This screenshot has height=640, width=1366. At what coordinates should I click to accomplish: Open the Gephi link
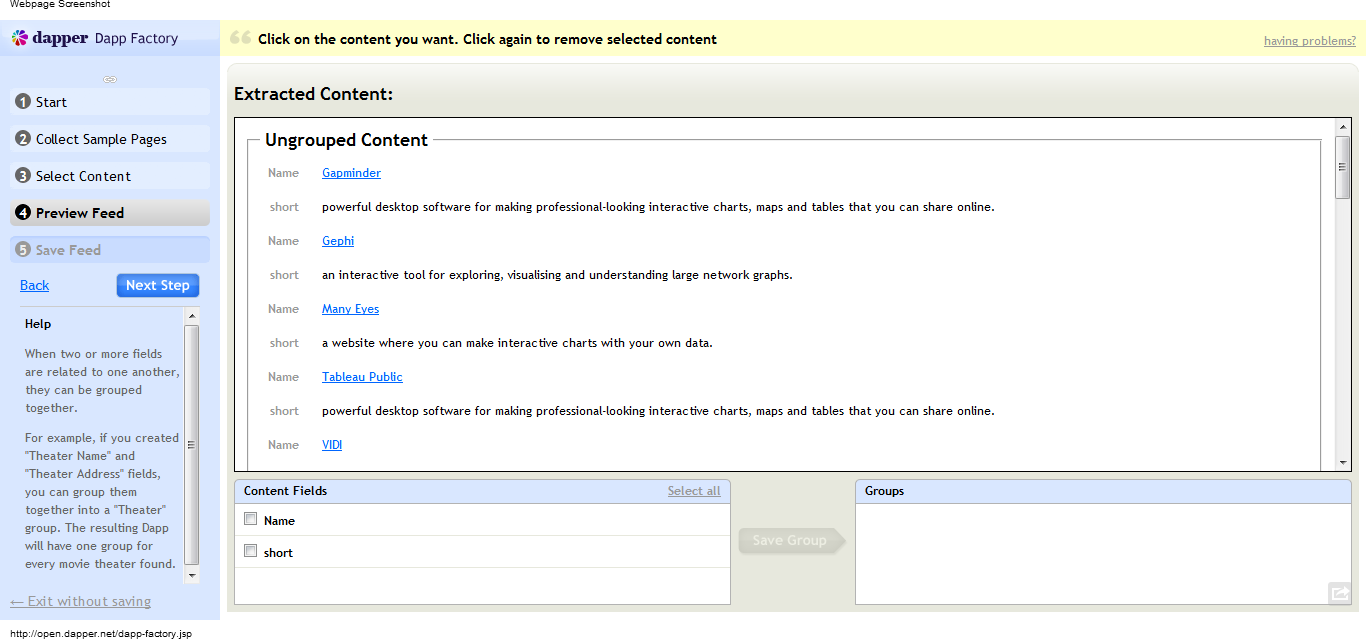point(338,241)
